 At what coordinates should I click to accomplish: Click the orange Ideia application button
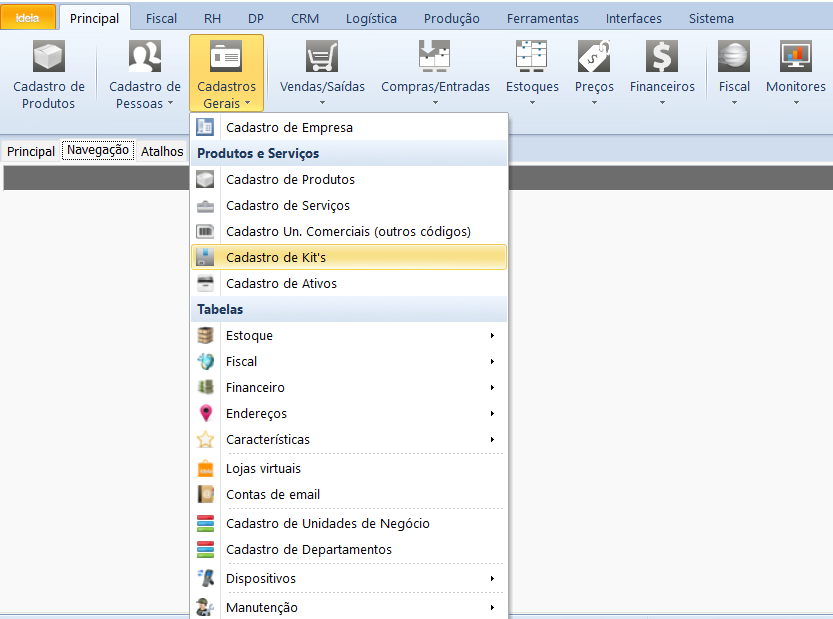tap(28, 18)
